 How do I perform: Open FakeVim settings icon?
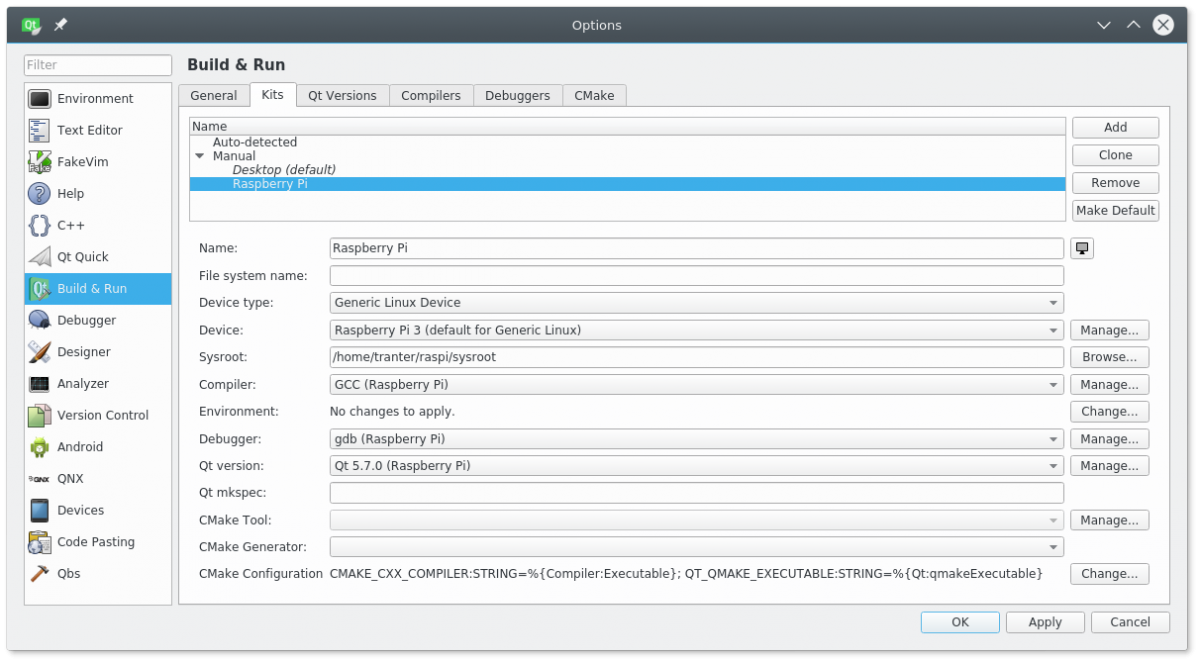[x=40, y=162]
